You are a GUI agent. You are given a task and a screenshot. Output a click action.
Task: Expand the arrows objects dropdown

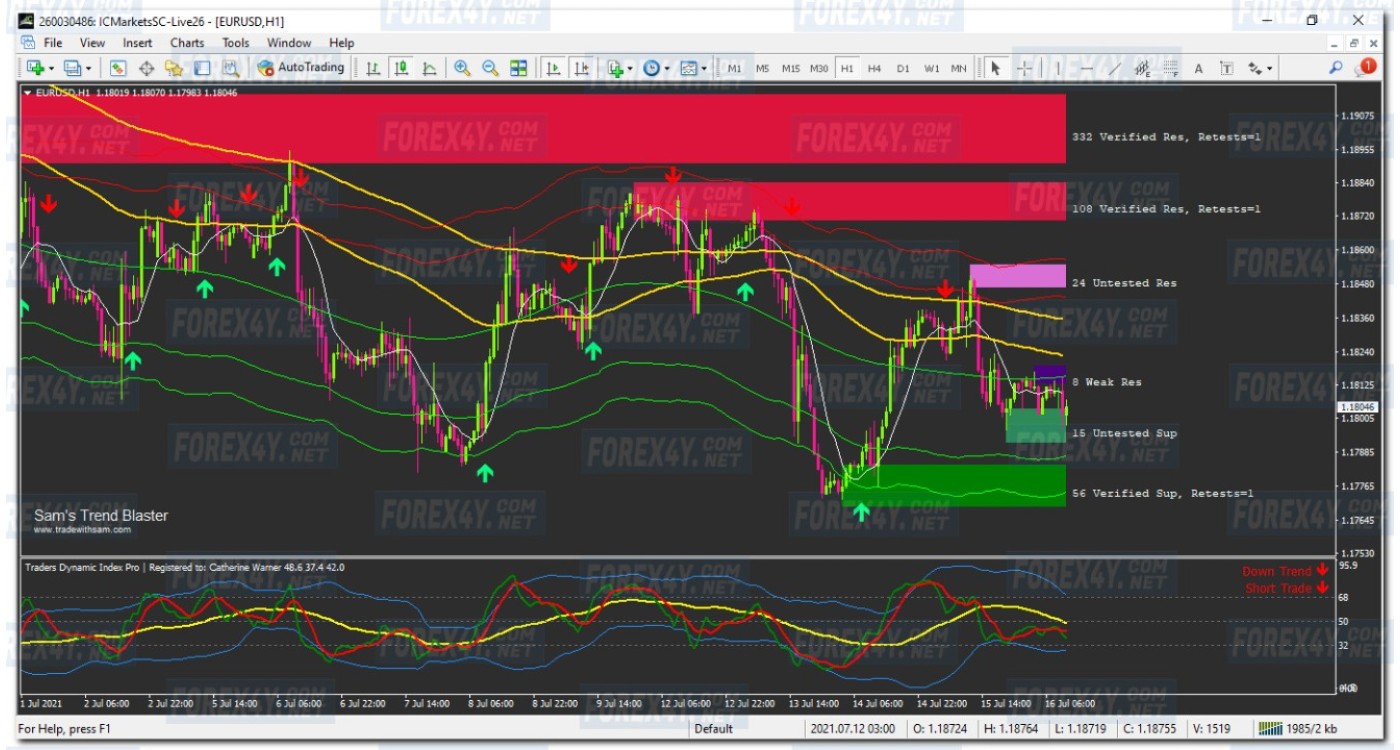pyautogui.click(x=1270, y=68)
